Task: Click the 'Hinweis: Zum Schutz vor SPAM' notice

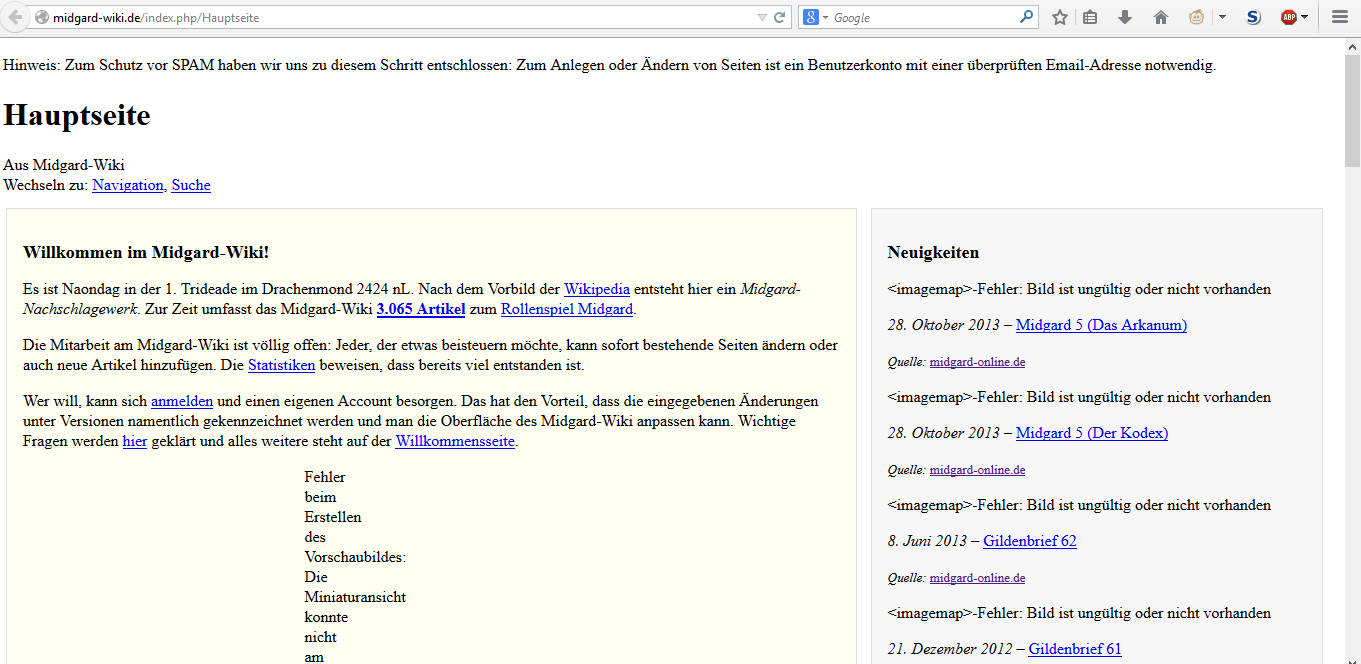Action: click(x=609, y=66)
